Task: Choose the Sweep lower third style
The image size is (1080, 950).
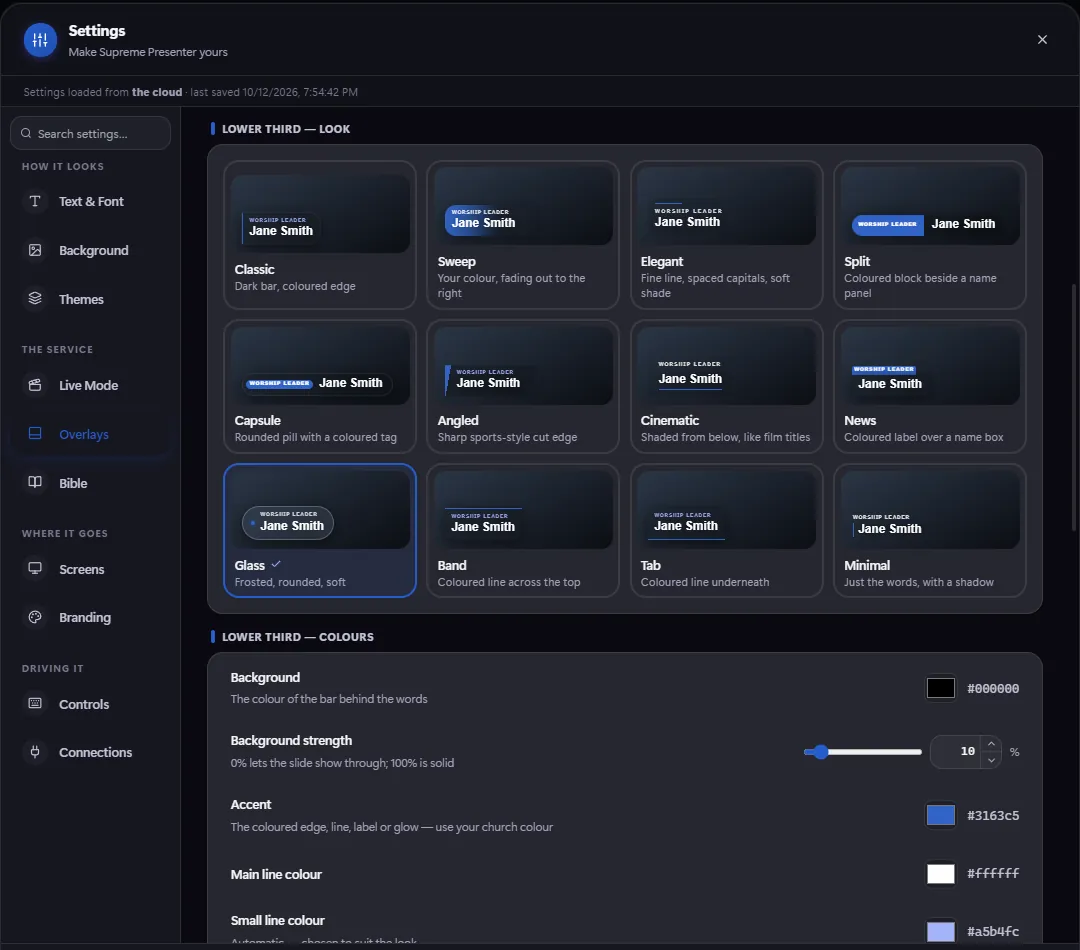Action: coord(523,235)
